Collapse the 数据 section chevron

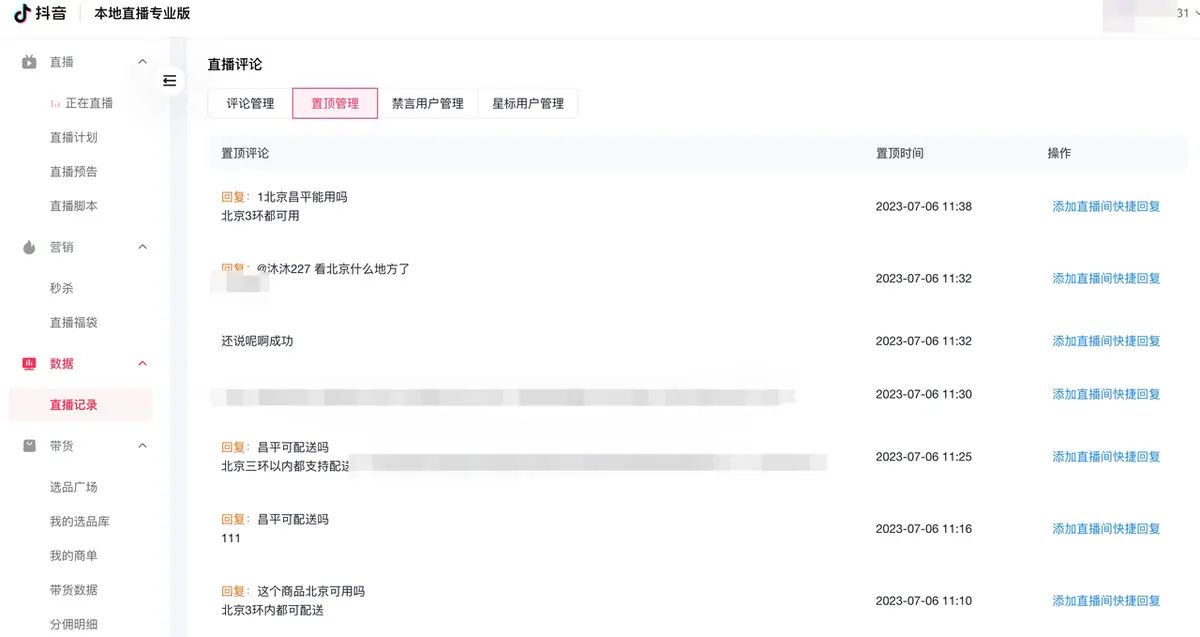pos(142,363)
